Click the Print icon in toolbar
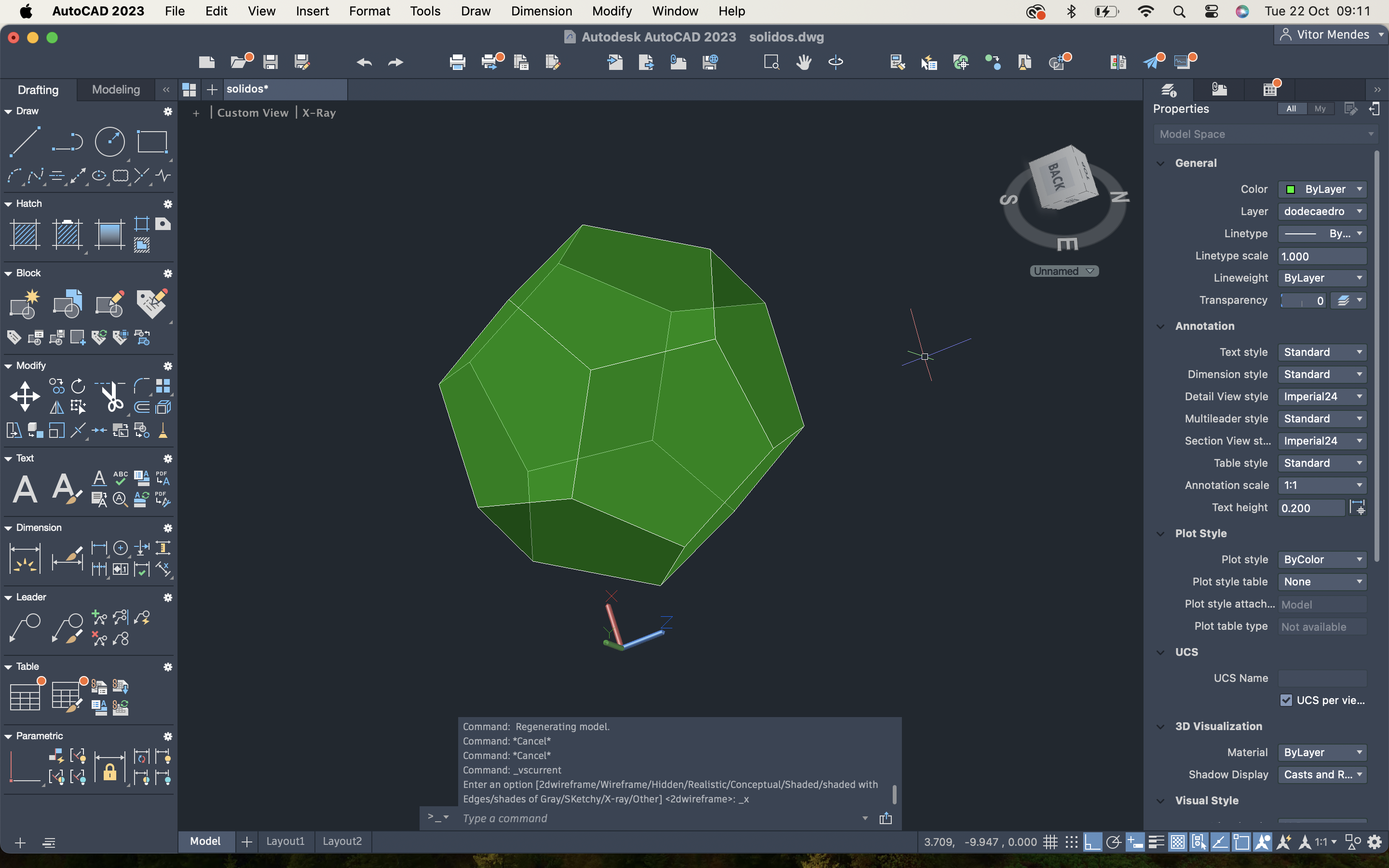 (457, 61)
